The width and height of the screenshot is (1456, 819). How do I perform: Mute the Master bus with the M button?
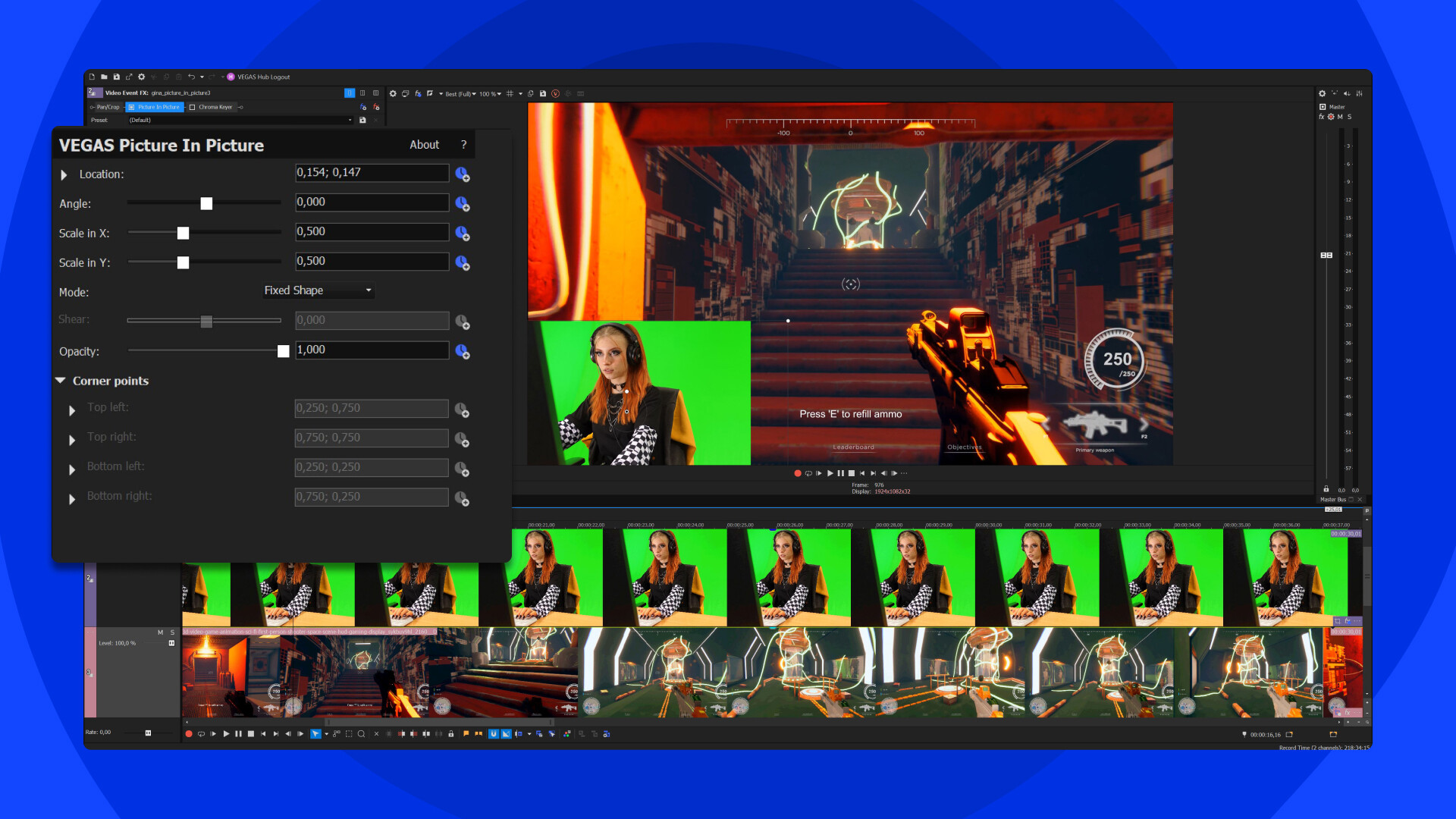[x=1340, y=117]
